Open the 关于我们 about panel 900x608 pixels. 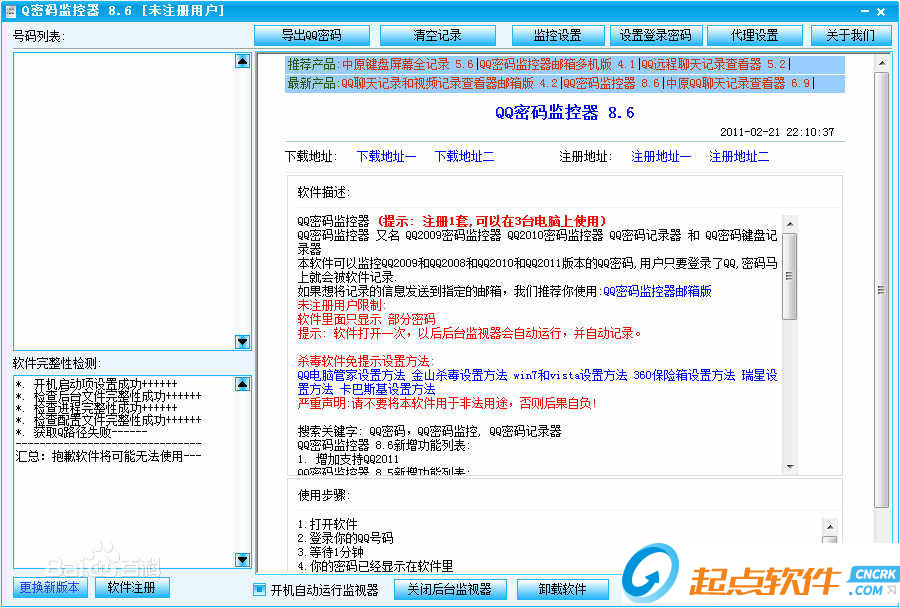(851, 33)
